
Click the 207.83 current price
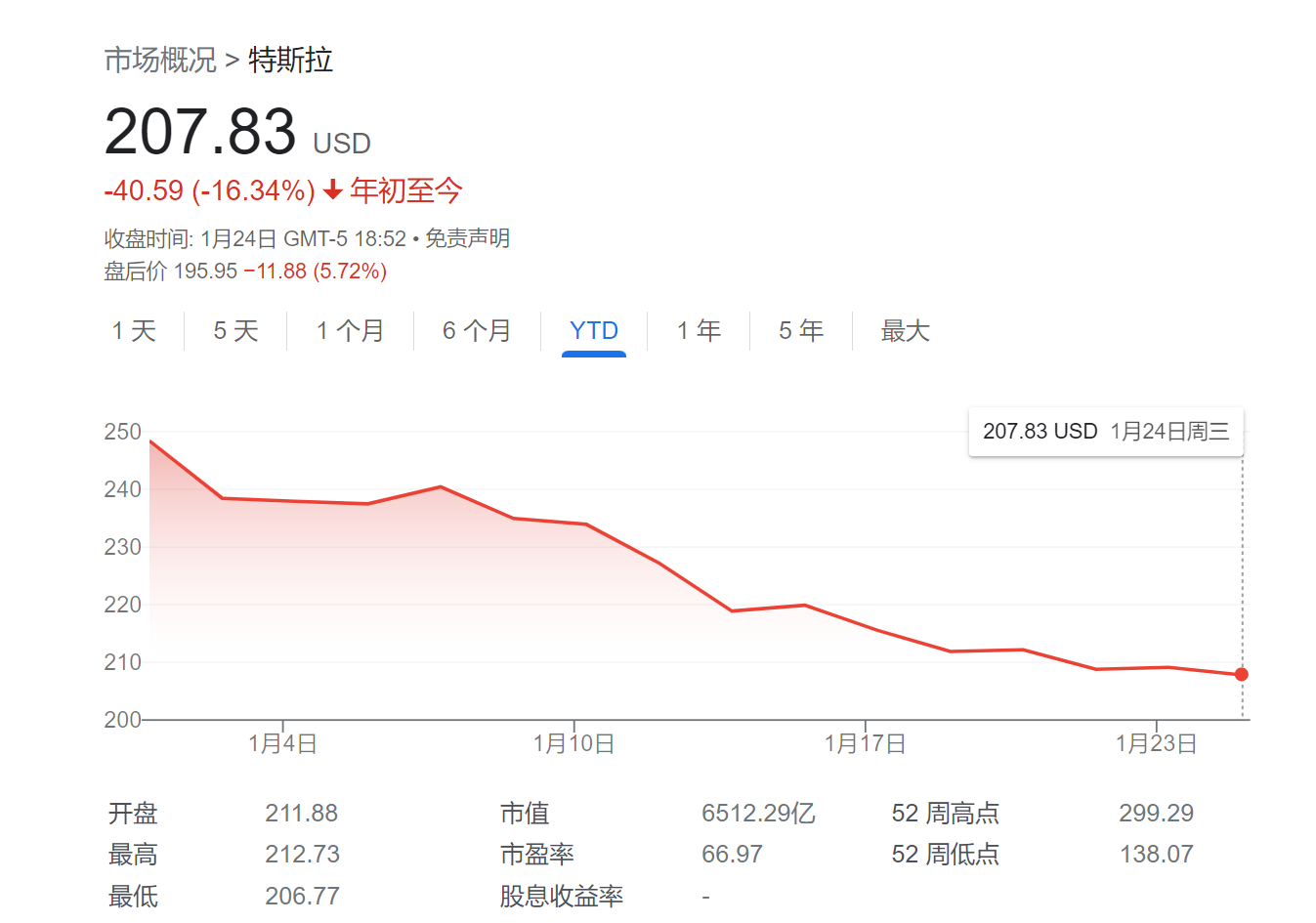pos(200,132)
